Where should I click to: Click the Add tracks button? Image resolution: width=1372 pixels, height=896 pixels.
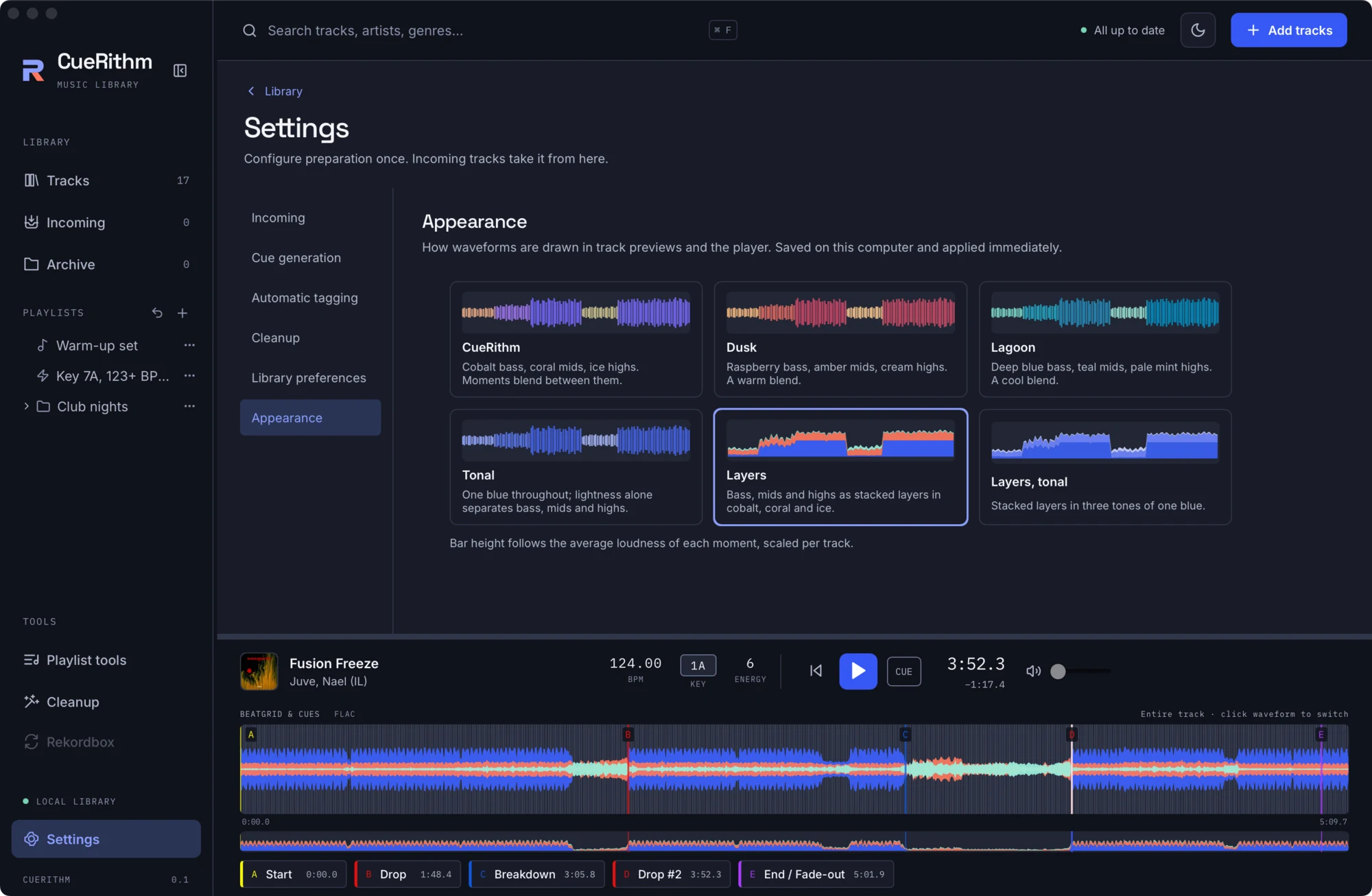pos(1288,30)
